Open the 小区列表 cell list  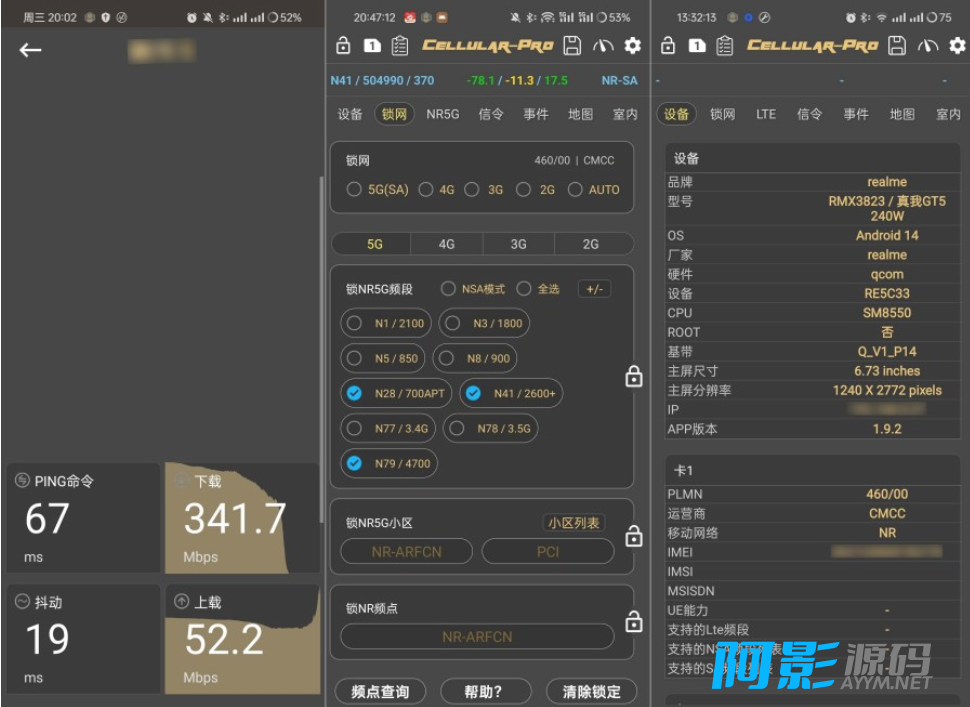(x=573, y=523)
